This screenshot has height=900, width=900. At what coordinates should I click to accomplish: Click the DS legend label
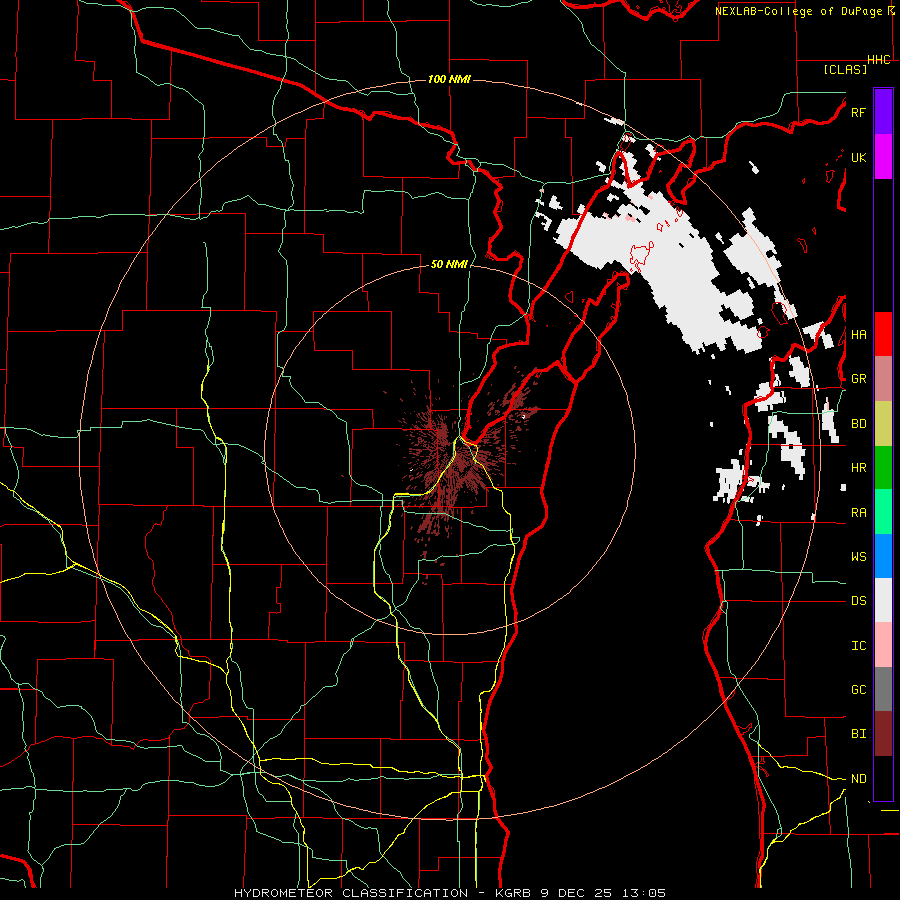858,601
